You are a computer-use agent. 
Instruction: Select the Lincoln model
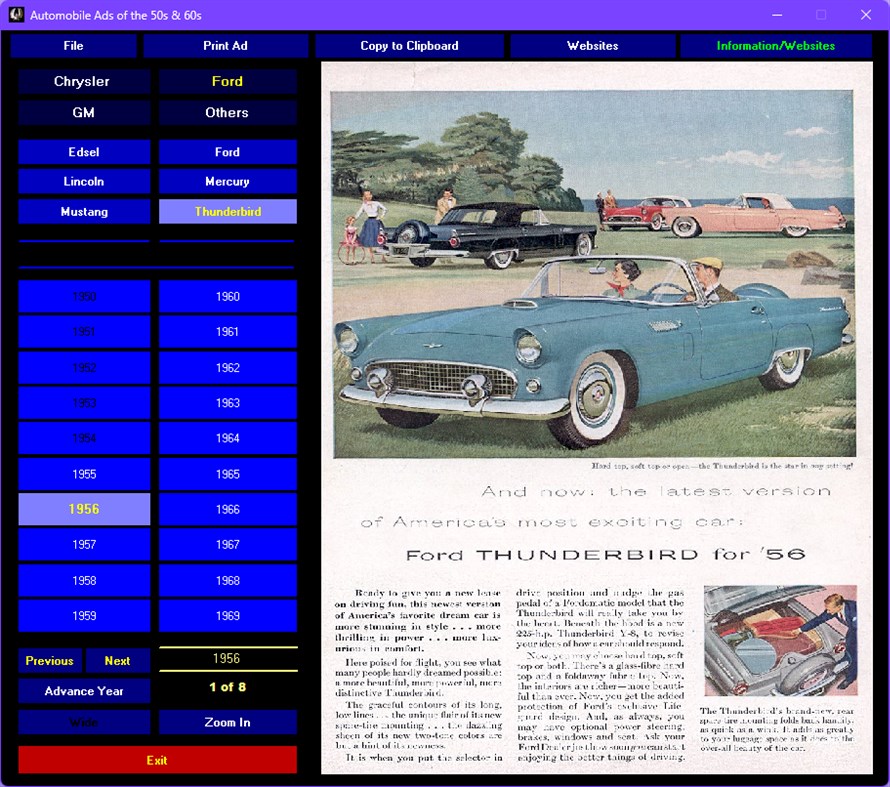83,181
